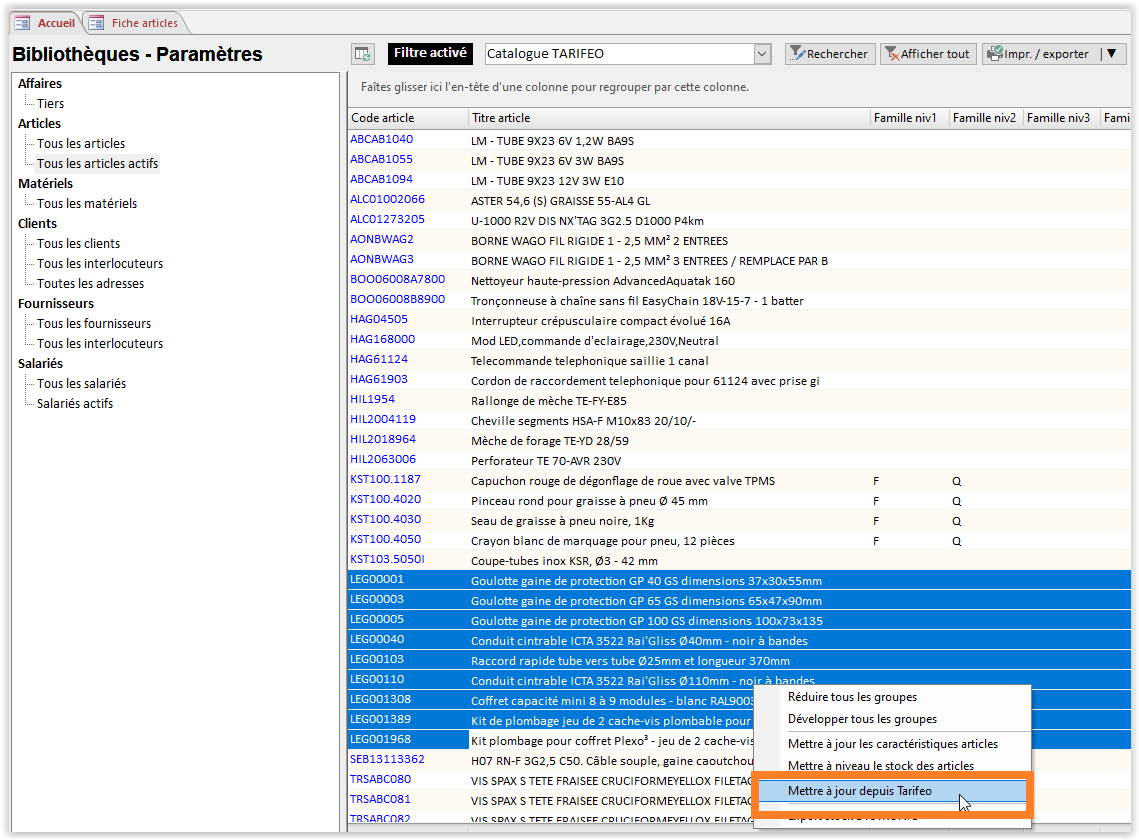This screenshot has height=840, width=1139.
Task: Open article link HAG61903
Action: [380, 380]
